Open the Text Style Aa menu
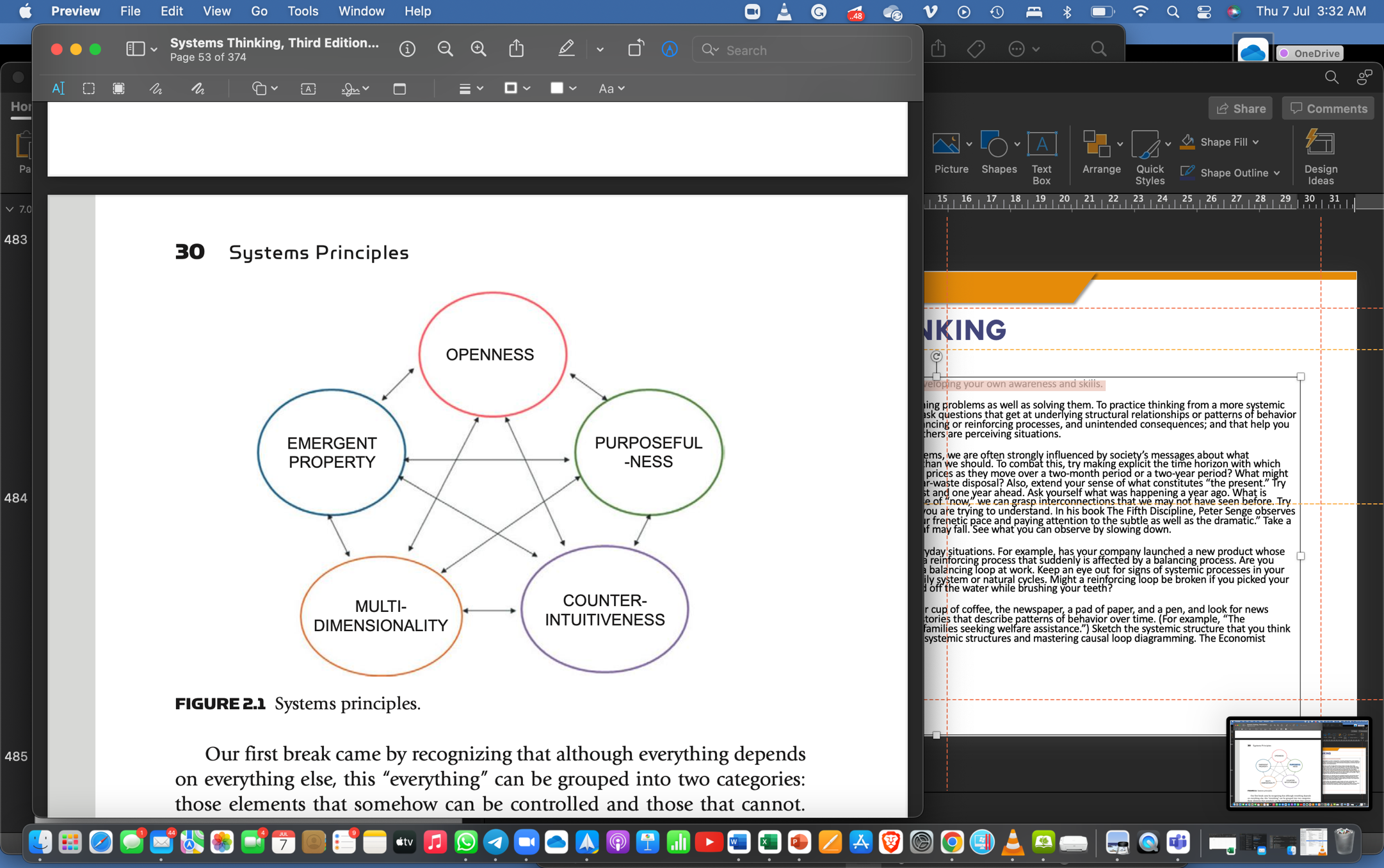Image resolution: width=1384 pixels, height=868 pixels. [x=611, y=88]
